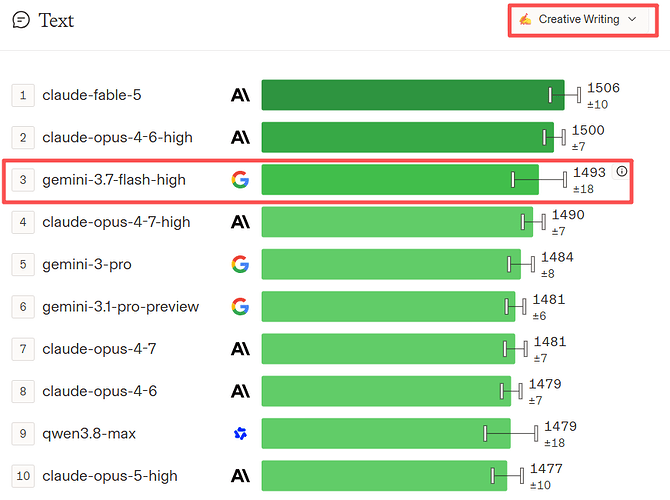Image resolution: width=670 pixels, height=500 pixels.
Task: Click the claude-opus-4-6-high score bar
Action: click(408, 137)
